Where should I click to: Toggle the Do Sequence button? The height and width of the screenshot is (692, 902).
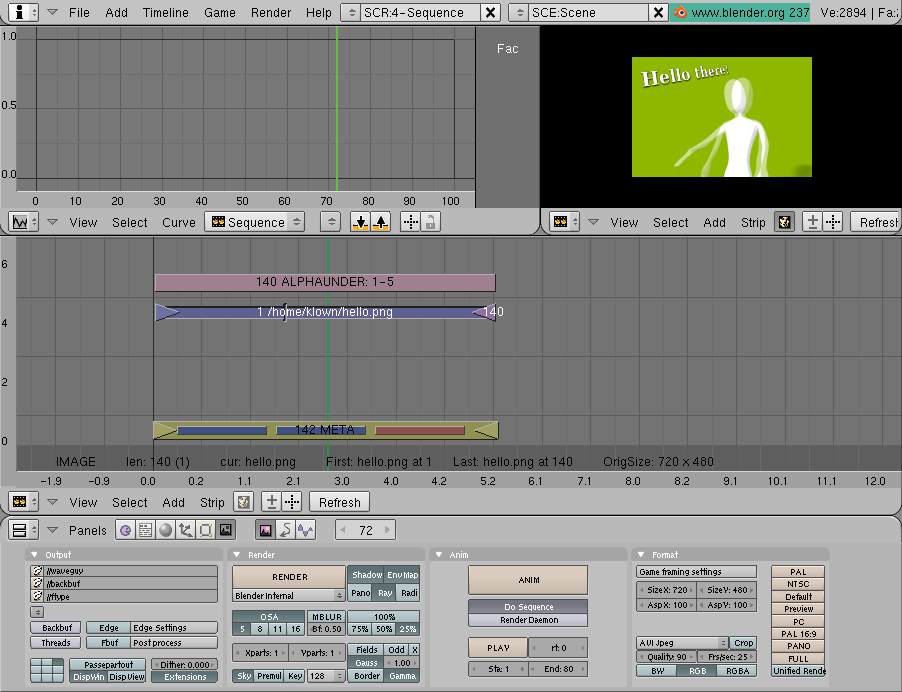(x=528, y=606)
